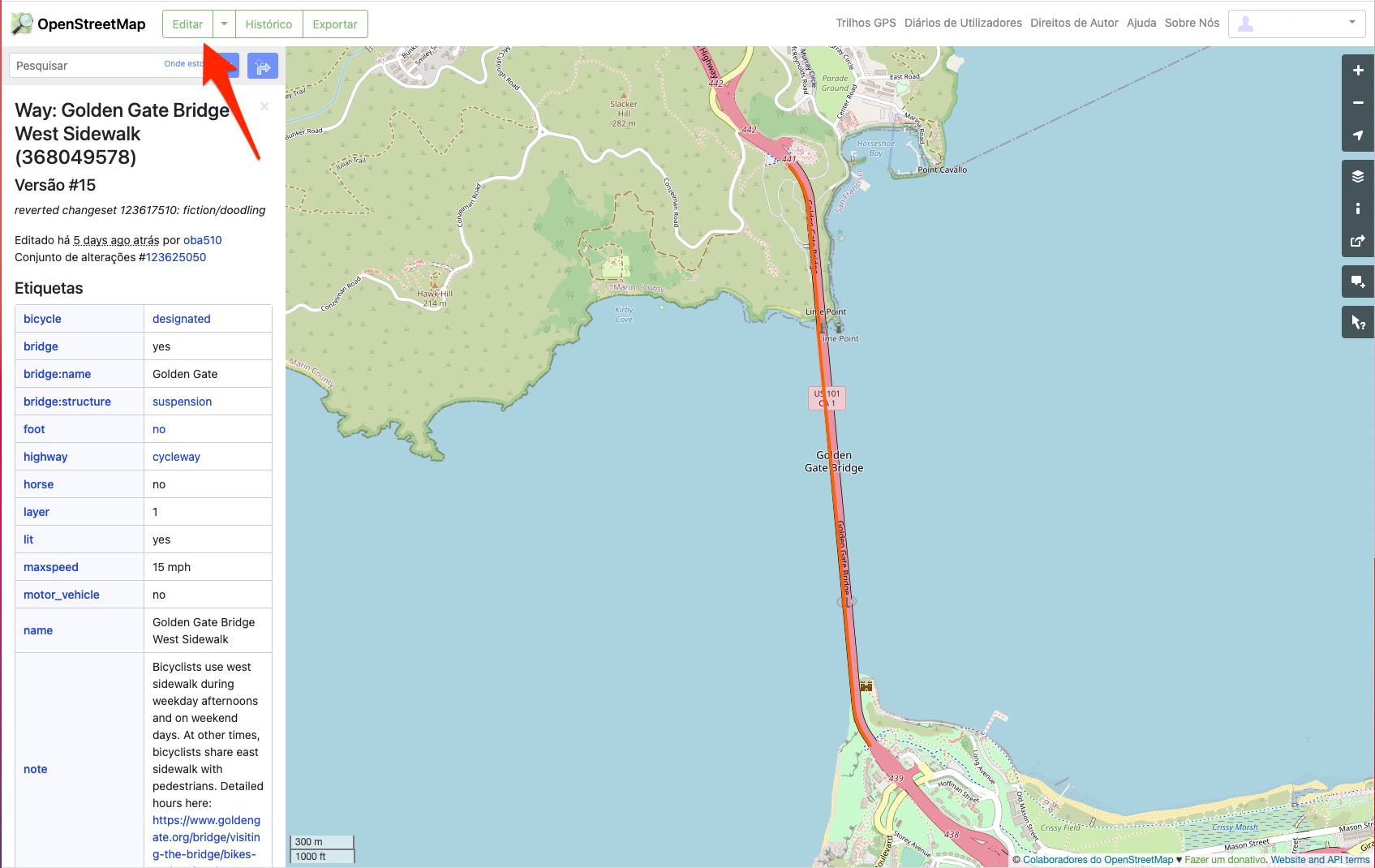Viewport: 1375px width, 868px height.
Task: Click the US 101 CA 1 highway shield
Action: pos(827,398)
